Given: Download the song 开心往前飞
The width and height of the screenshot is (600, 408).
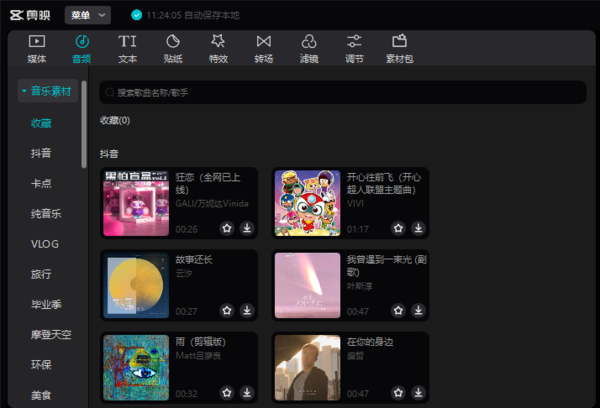Looking at the screenshot, I should [418, 228].
